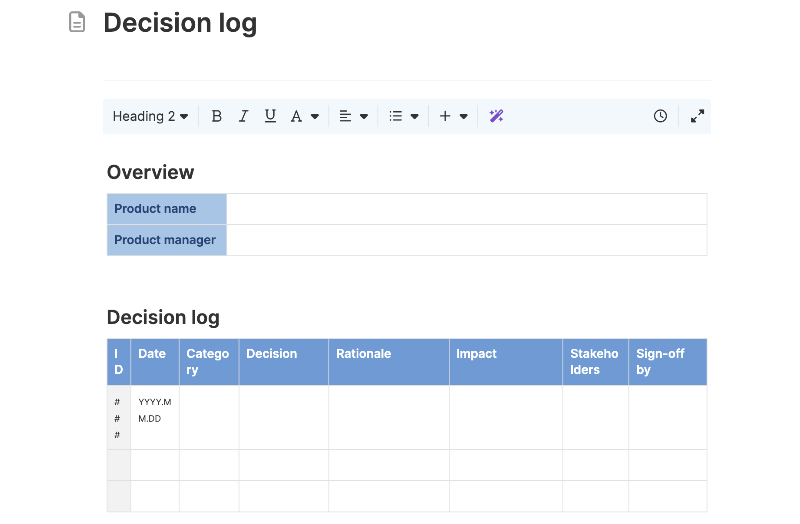Expand the list options arrow

414,116
